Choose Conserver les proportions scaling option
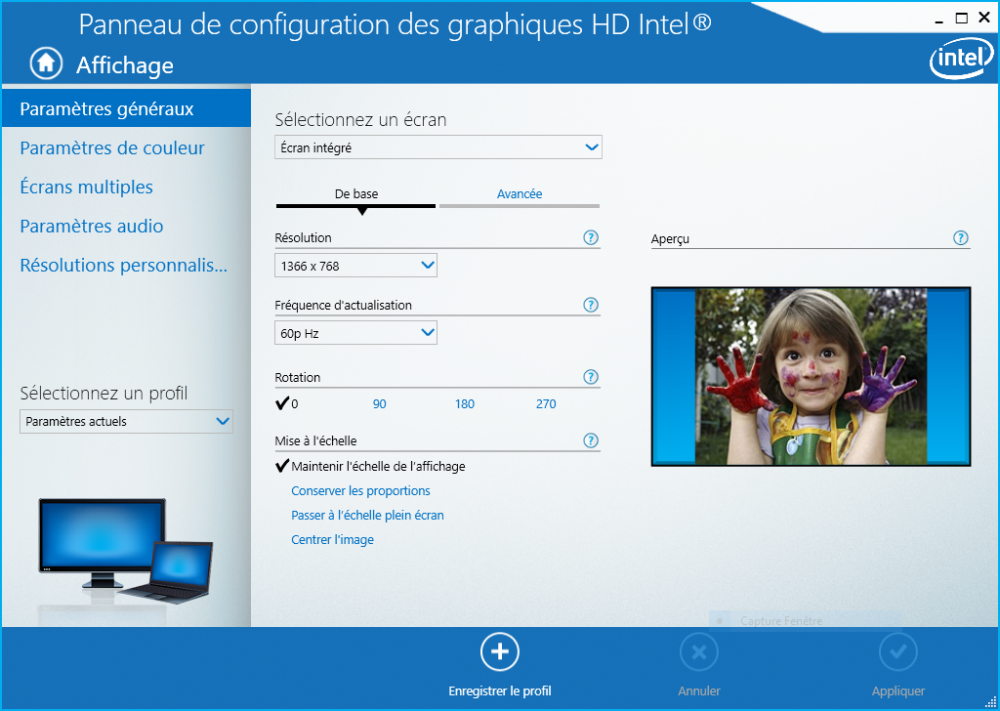Screen dimensions: 1000x711 (360, 491)
